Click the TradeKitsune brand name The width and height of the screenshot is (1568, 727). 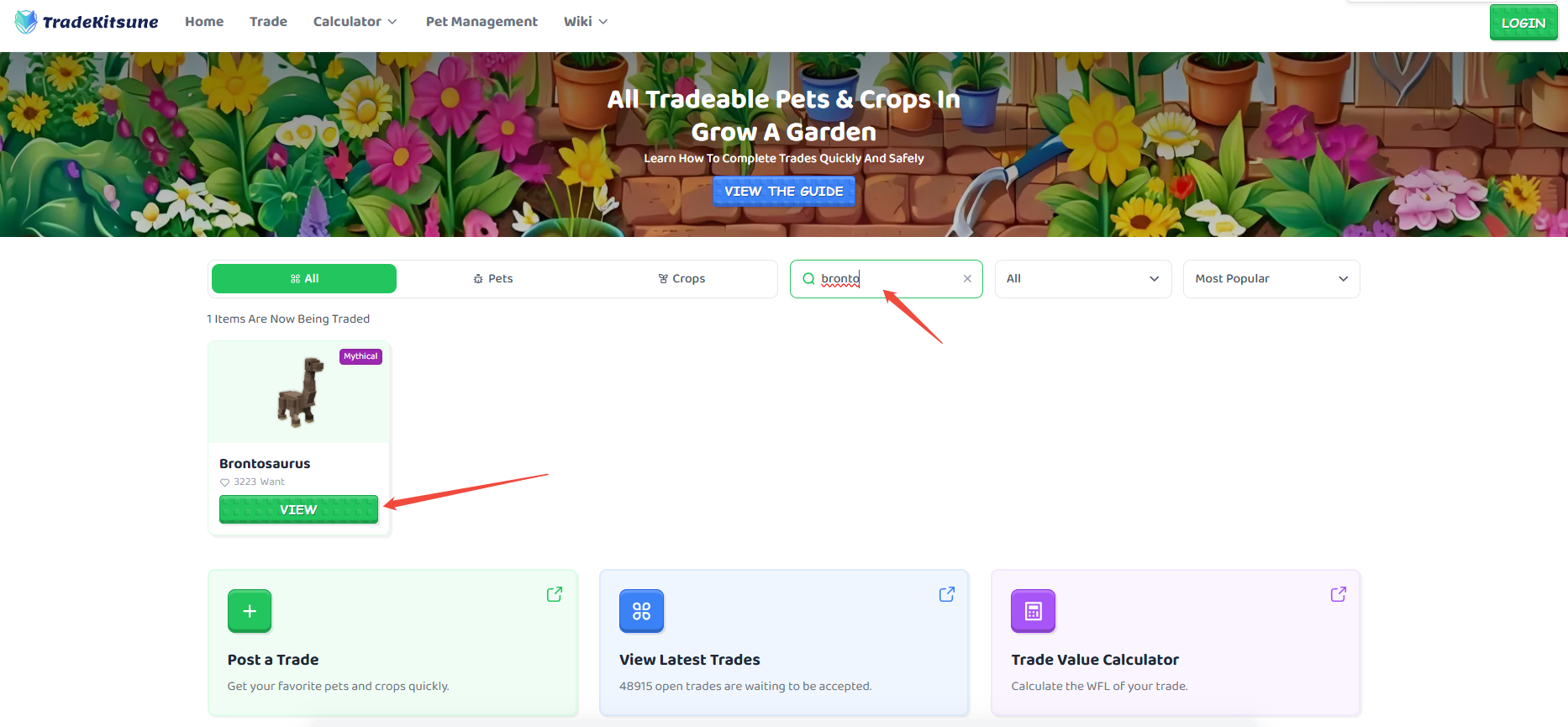click(101, 22)
